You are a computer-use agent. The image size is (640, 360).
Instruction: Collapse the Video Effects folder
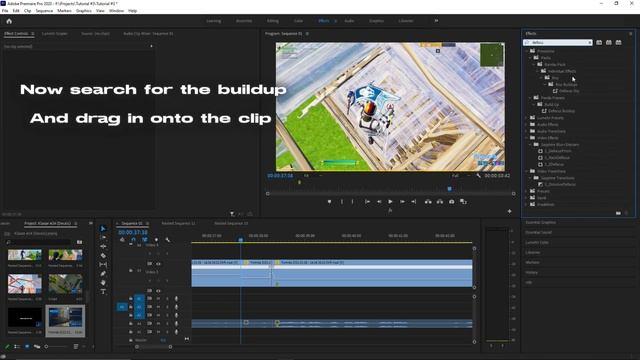[x=527, y=138]
